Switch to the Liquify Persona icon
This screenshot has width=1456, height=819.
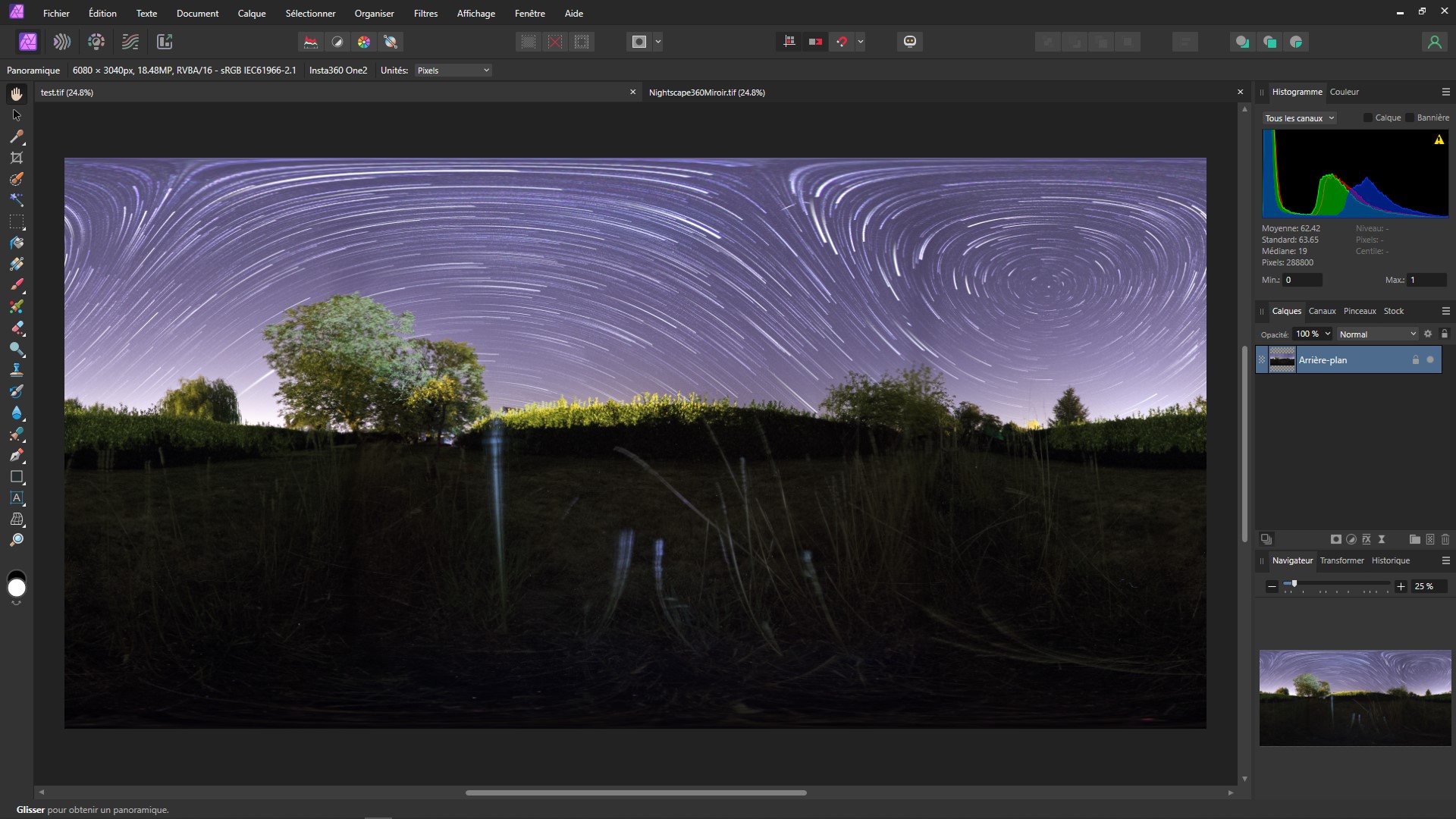coord(62,42)
